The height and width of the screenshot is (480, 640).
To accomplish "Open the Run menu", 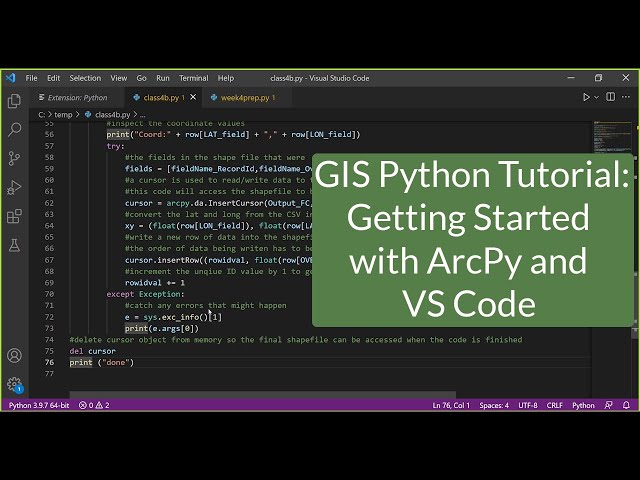I will pos(163,78).
